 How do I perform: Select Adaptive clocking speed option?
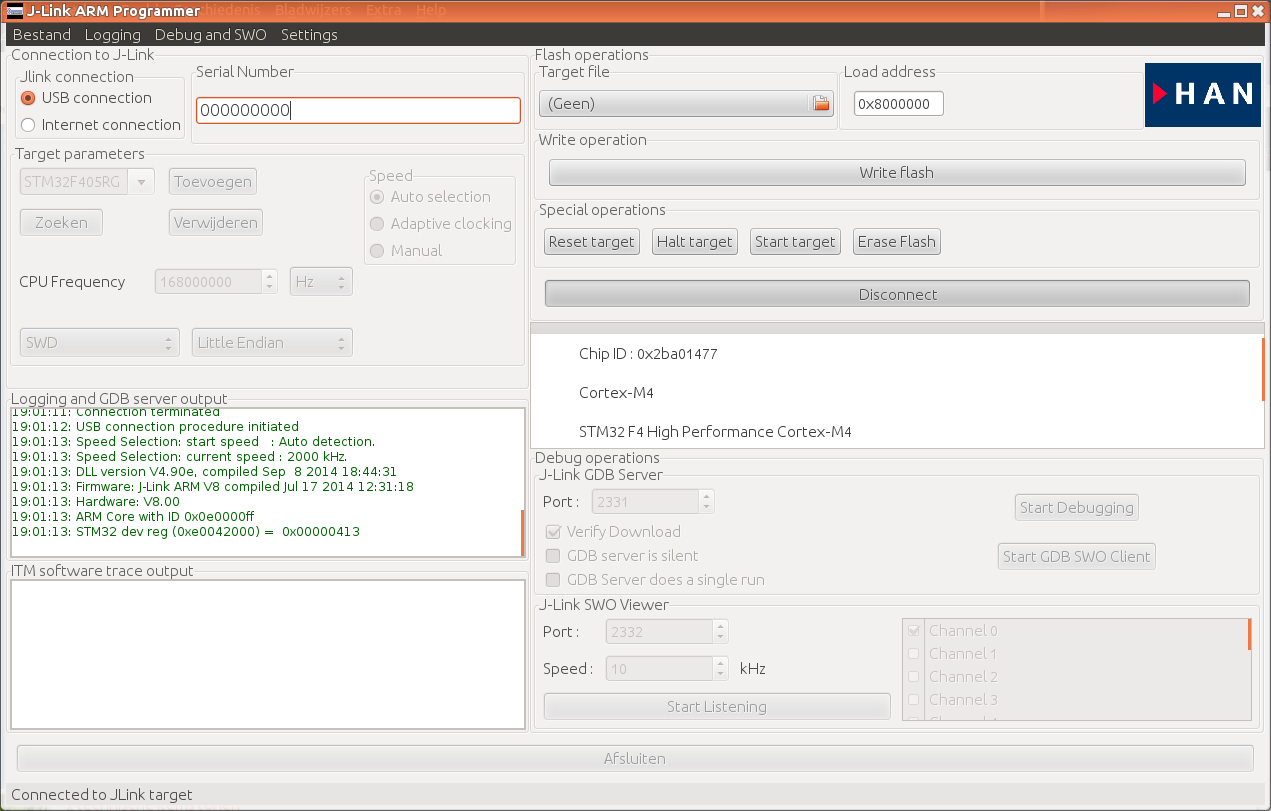377,224
